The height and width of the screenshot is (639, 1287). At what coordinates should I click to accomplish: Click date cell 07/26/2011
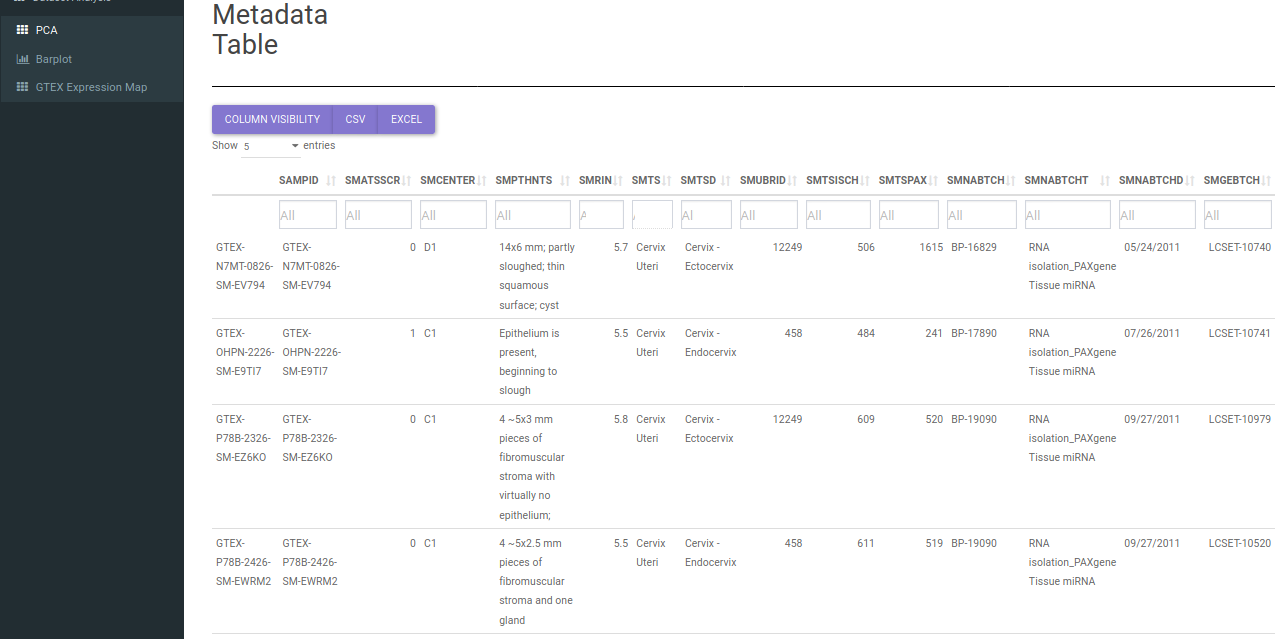[1152, 333]
